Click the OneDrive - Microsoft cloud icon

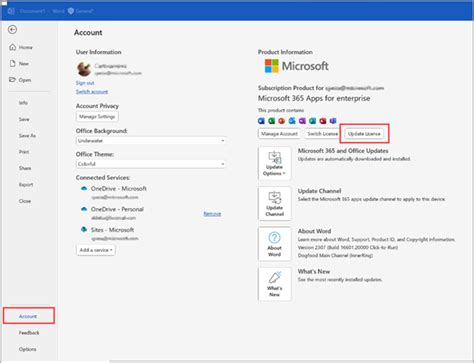pos(84,188)
